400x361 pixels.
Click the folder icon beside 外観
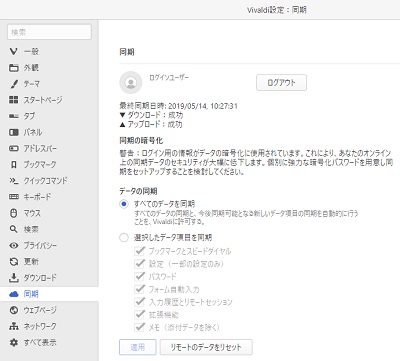14,68
